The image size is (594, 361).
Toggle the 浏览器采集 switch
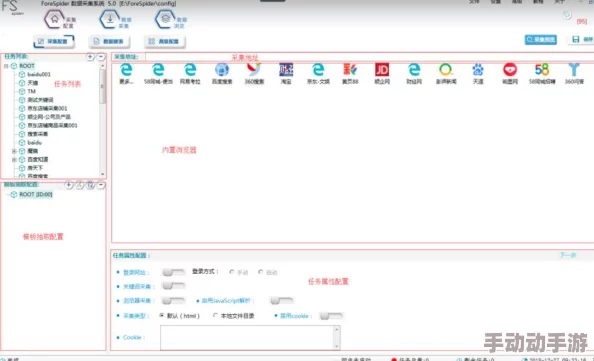tap(173, 301)
